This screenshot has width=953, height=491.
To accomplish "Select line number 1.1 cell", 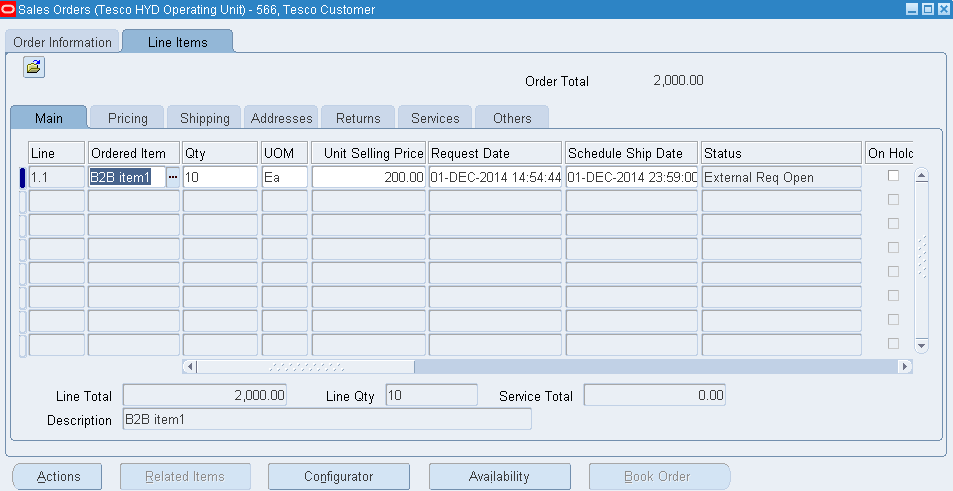I will point(57,177).
